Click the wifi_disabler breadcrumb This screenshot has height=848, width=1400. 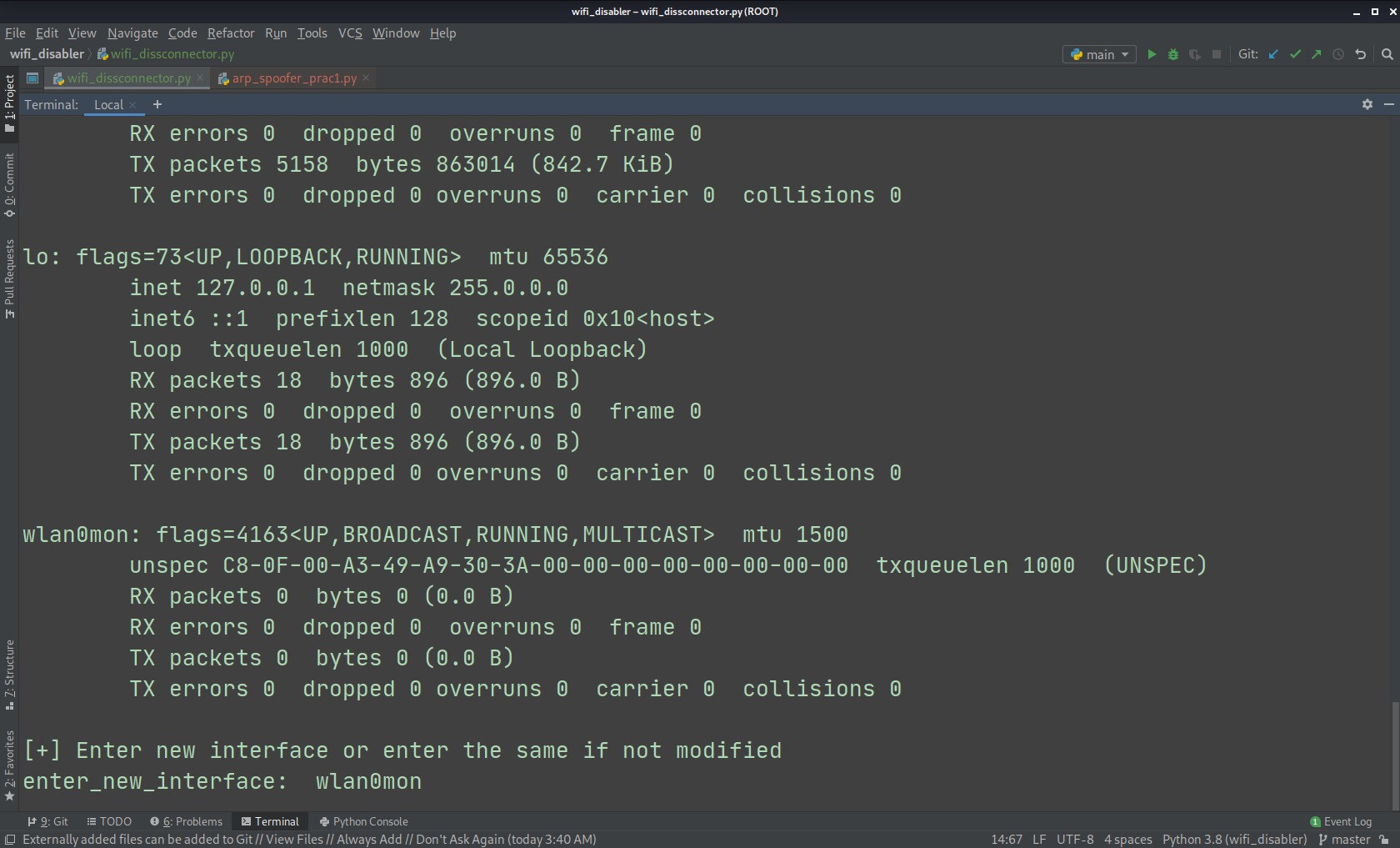pyautogui.click(x=47, y=54)
